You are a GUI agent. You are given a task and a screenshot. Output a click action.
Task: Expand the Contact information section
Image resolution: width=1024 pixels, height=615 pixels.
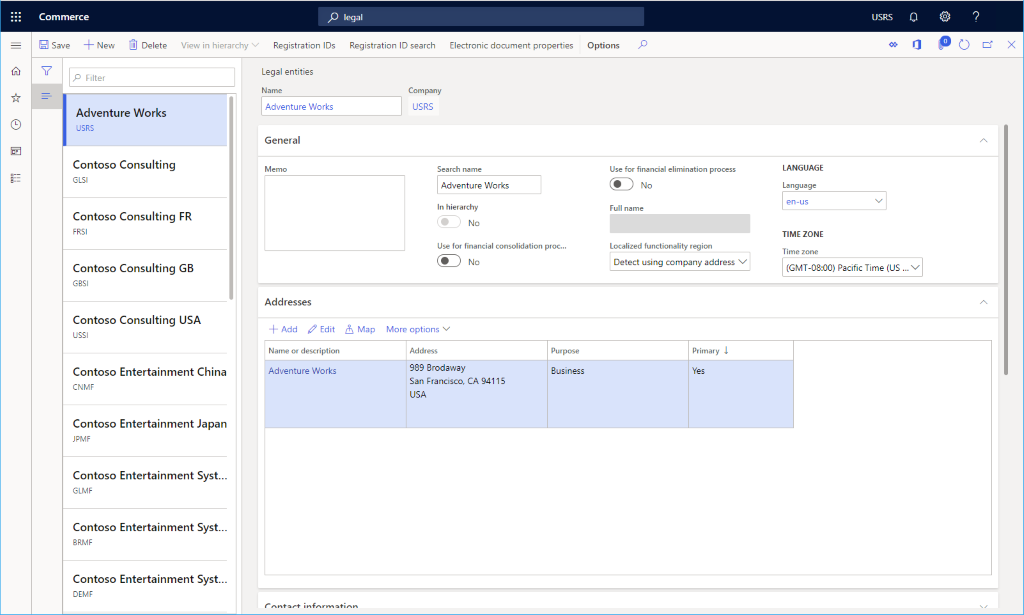(x=984, y=607)
